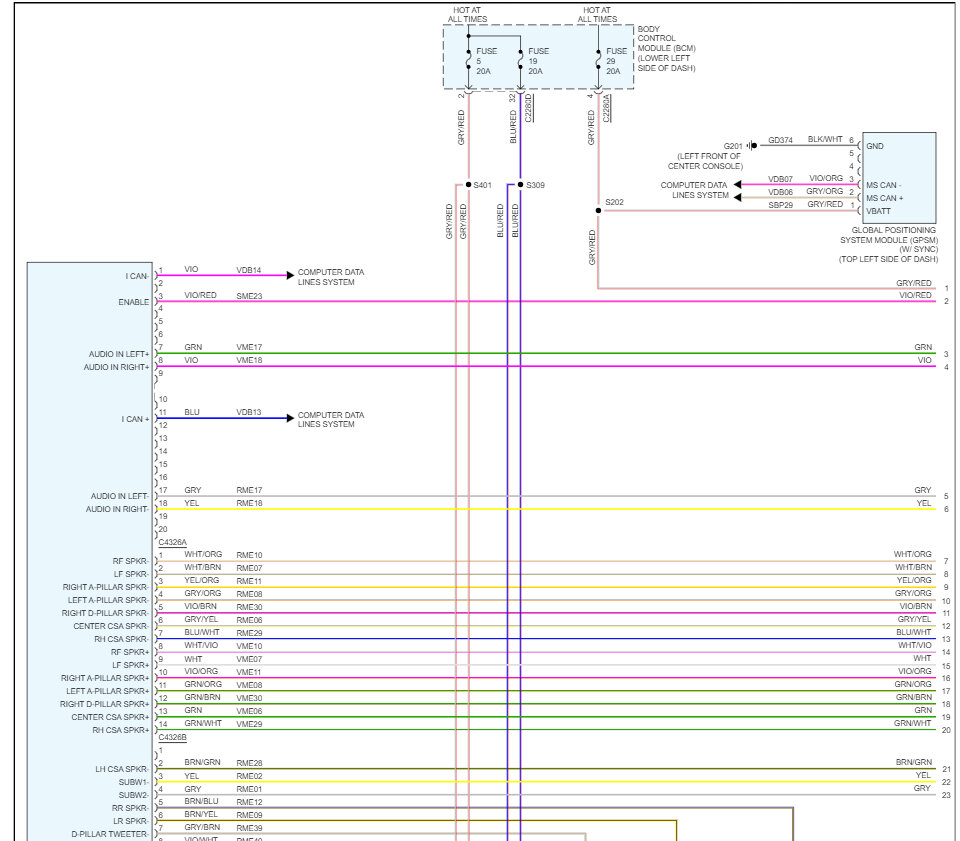
Task: Click the I CAN+ blue arrow head
Action: click(290, 418)
